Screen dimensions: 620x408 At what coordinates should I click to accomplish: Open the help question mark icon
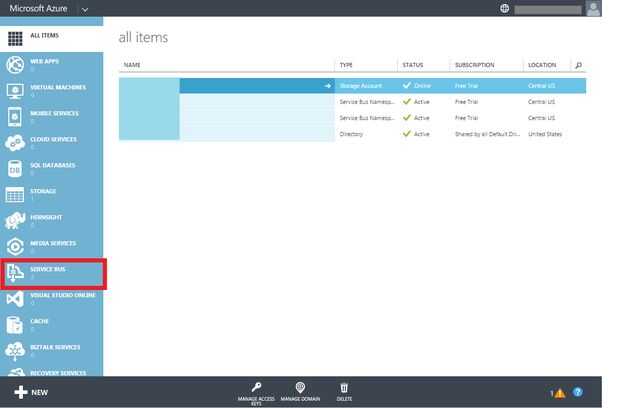pyautogui.click(x=578, y=392)
